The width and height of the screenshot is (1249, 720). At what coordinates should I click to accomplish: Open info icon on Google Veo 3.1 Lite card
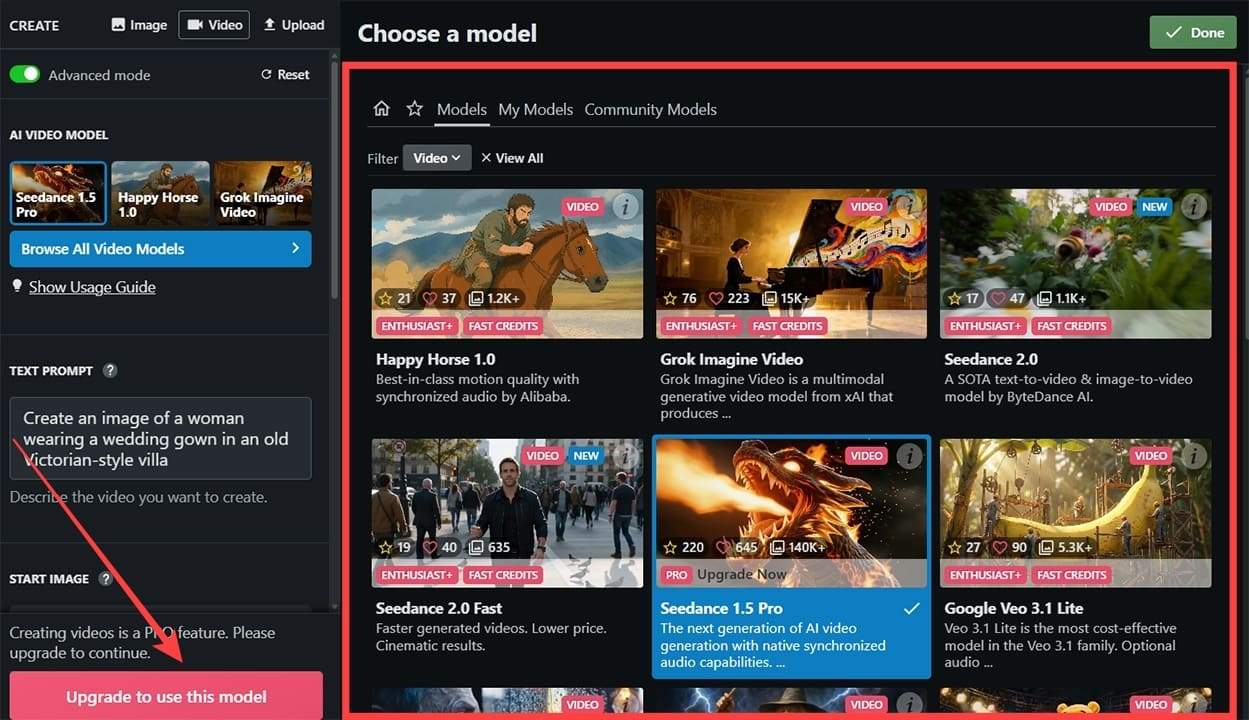1193,456
